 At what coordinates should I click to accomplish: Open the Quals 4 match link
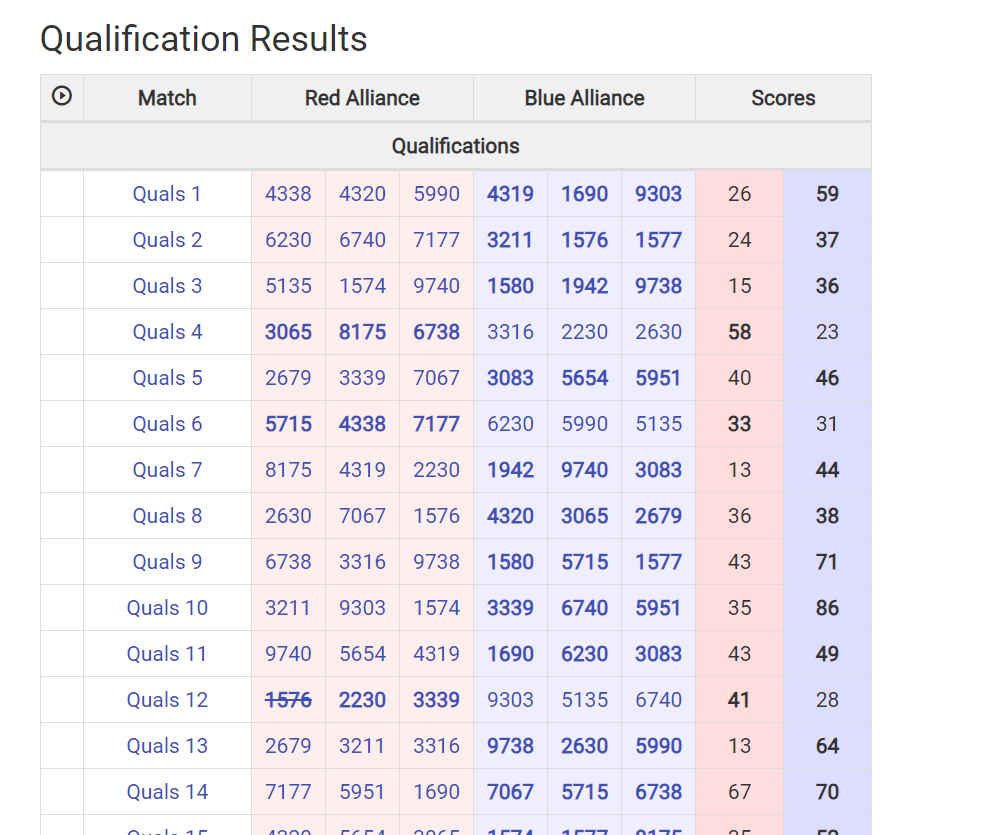pos(167,332)
